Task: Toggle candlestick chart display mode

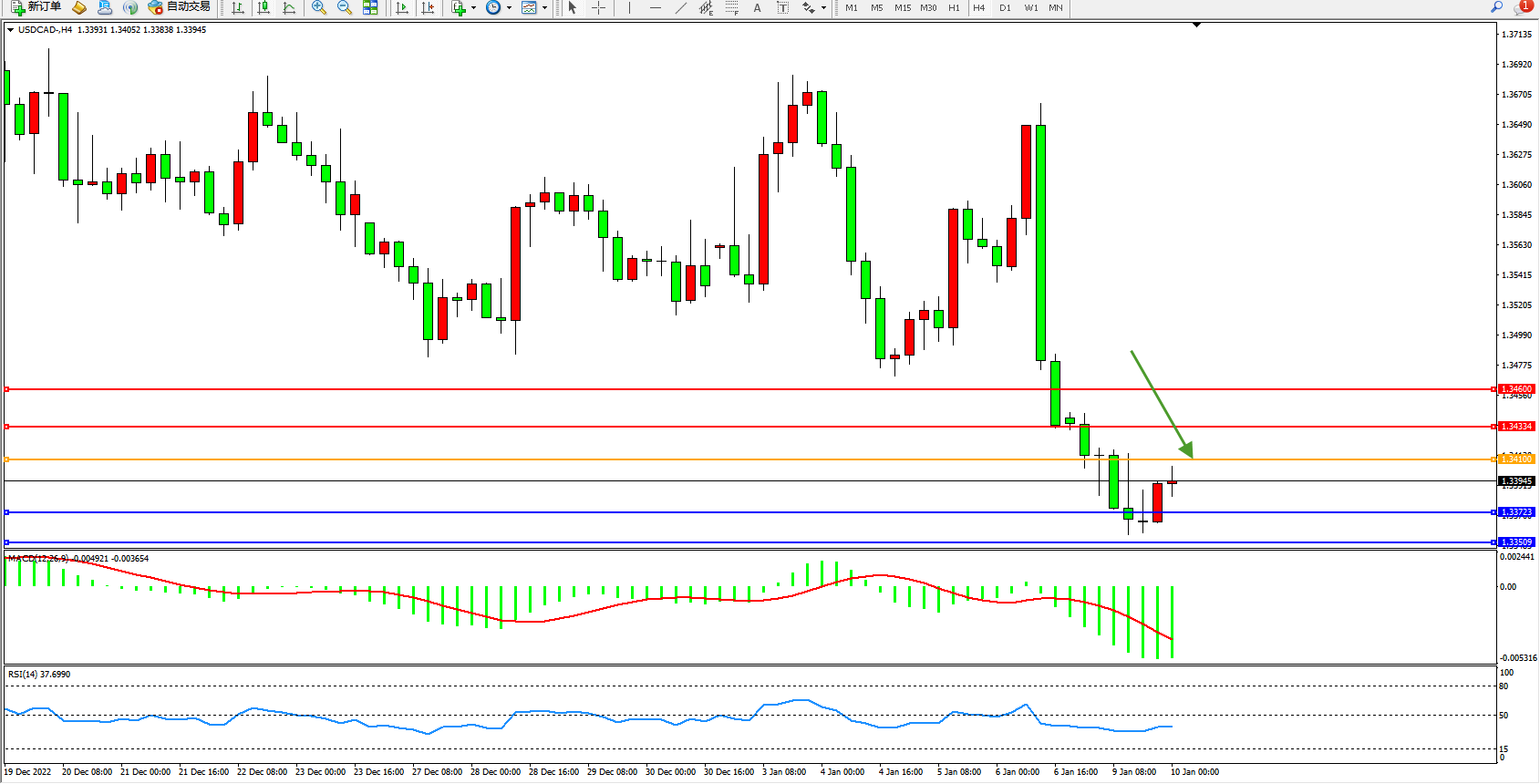Action: click(x=264, y=7)
